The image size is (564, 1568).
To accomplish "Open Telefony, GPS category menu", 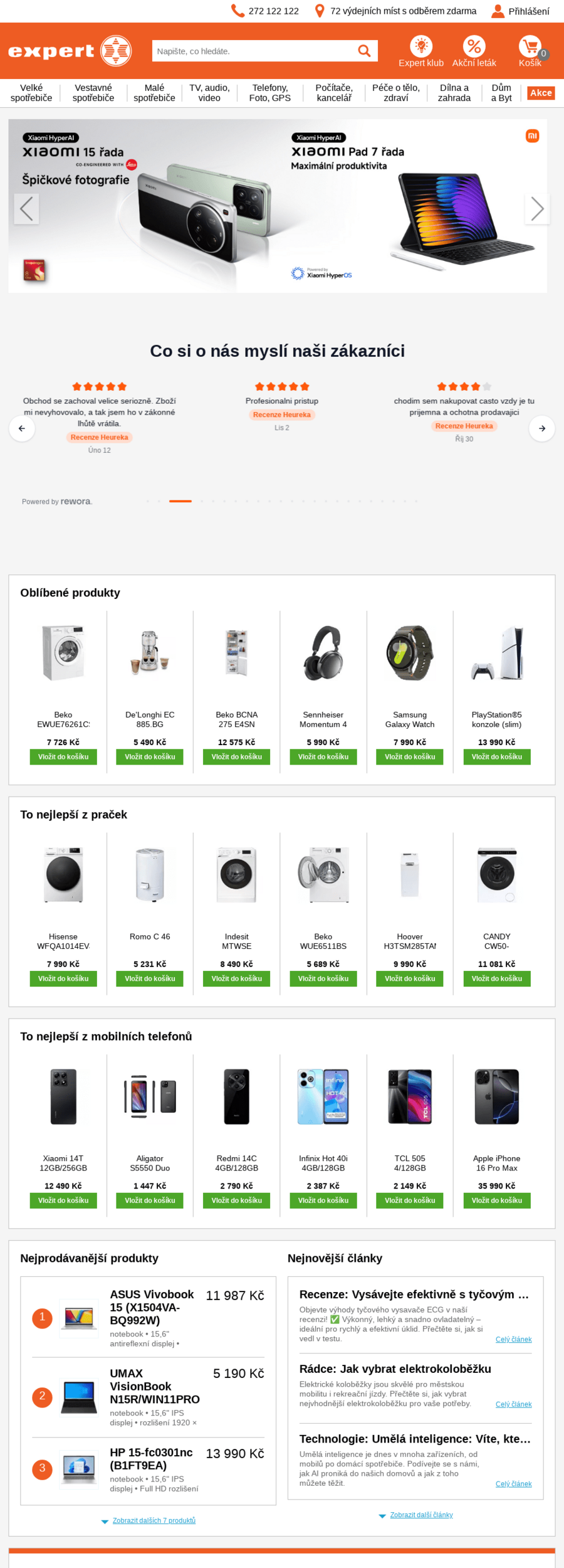I will 270,93.
